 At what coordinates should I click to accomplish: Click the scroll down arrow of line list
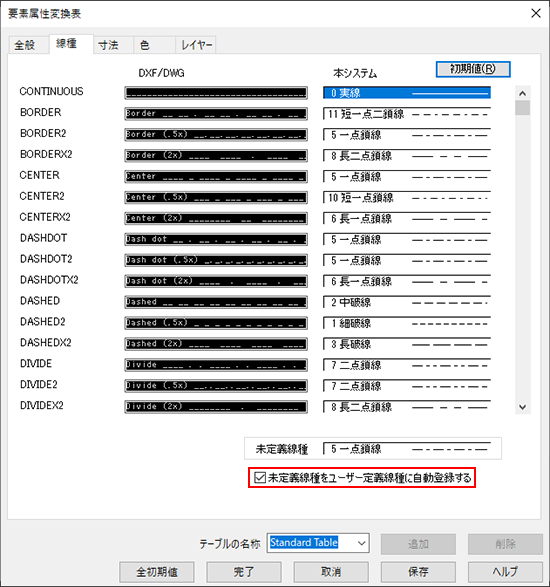(x=523, y=407)
